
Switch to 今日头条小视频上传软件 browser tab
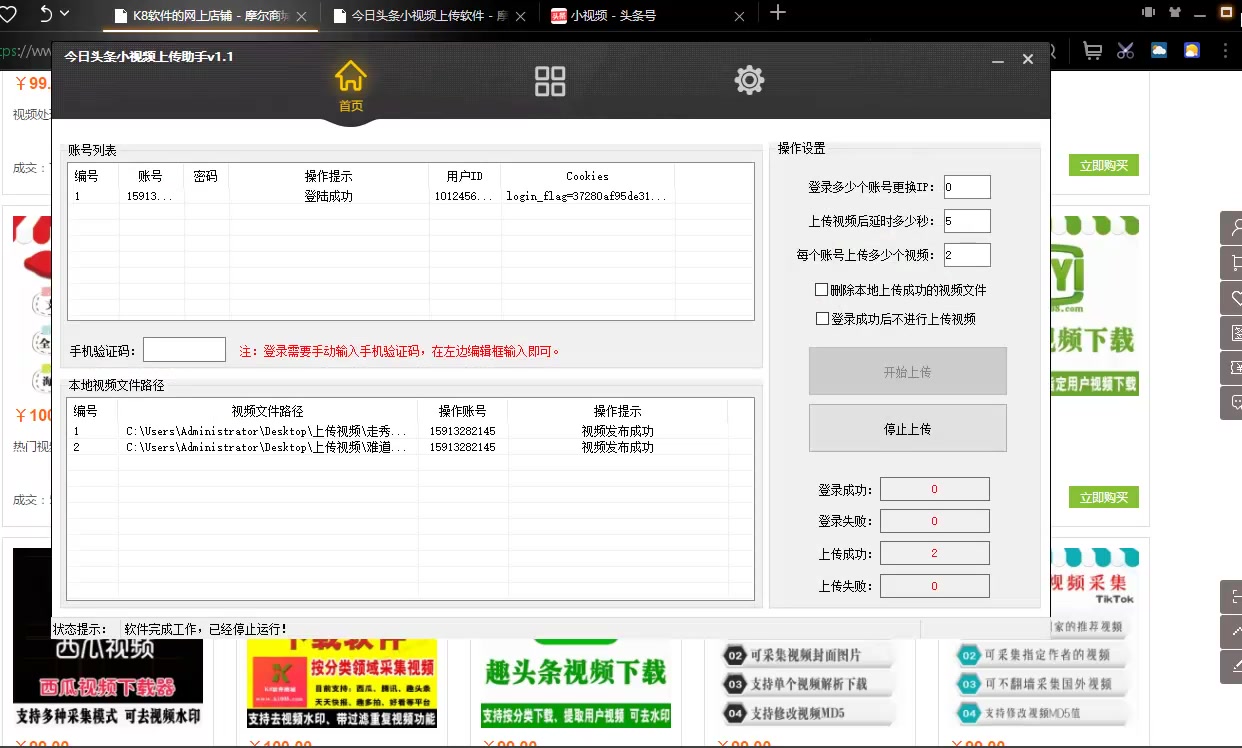(x=427, y=16)
